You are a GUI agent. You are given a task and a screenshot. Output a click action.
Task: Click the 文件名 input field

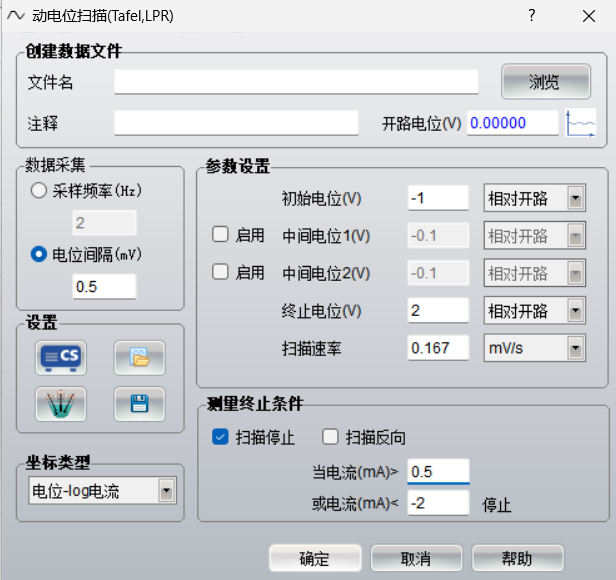pos(296,82)
